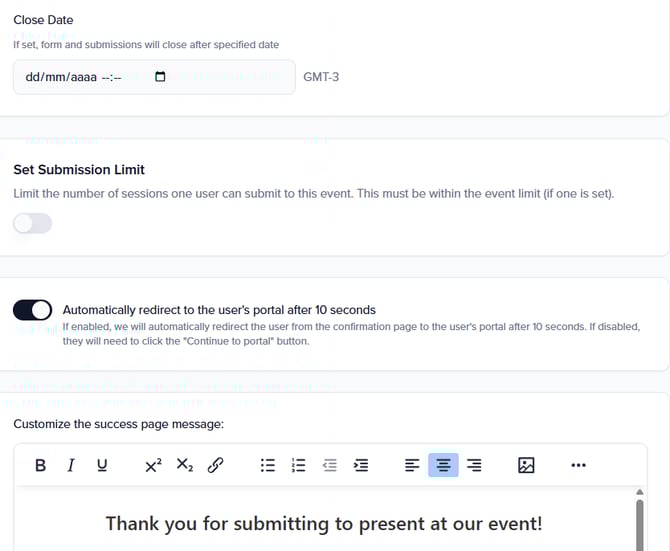This screenshot has height=551, width=670.
Task: Center align the text
Action: 443,465
